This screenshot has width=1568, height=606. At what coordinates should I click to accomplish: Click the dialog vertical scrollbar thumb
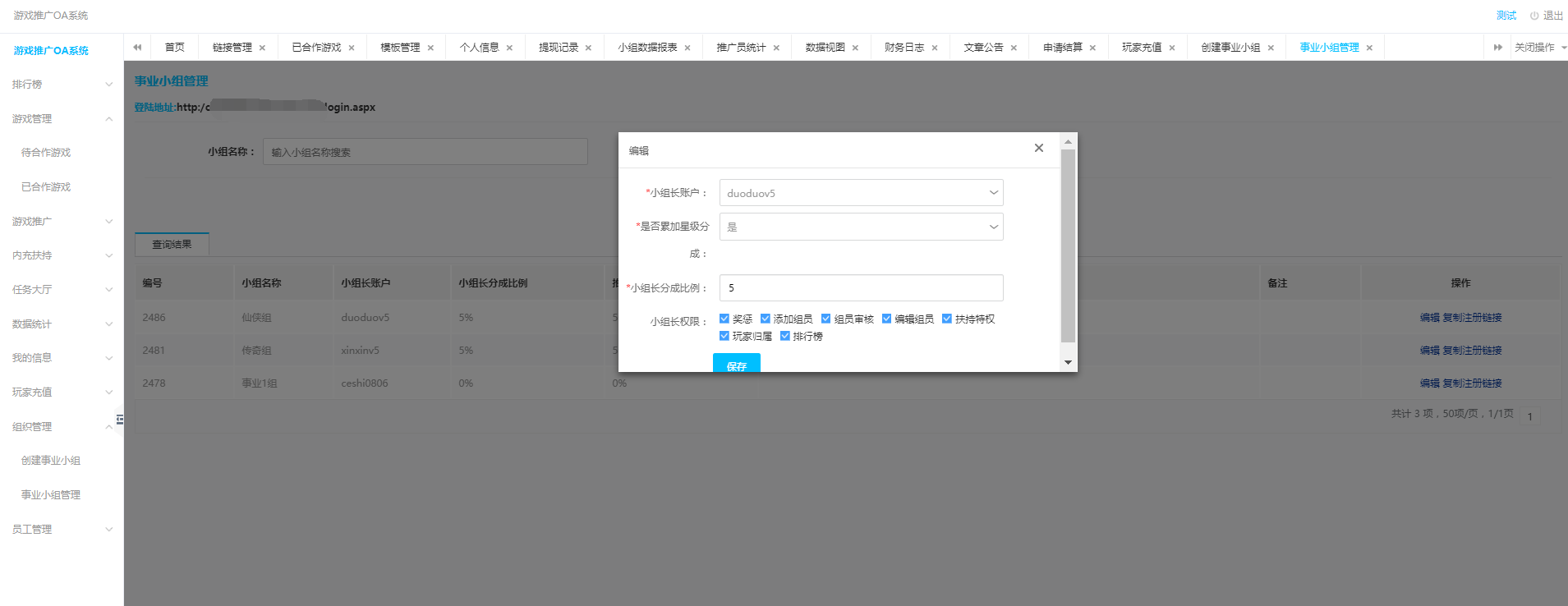tap(1068, 246)
